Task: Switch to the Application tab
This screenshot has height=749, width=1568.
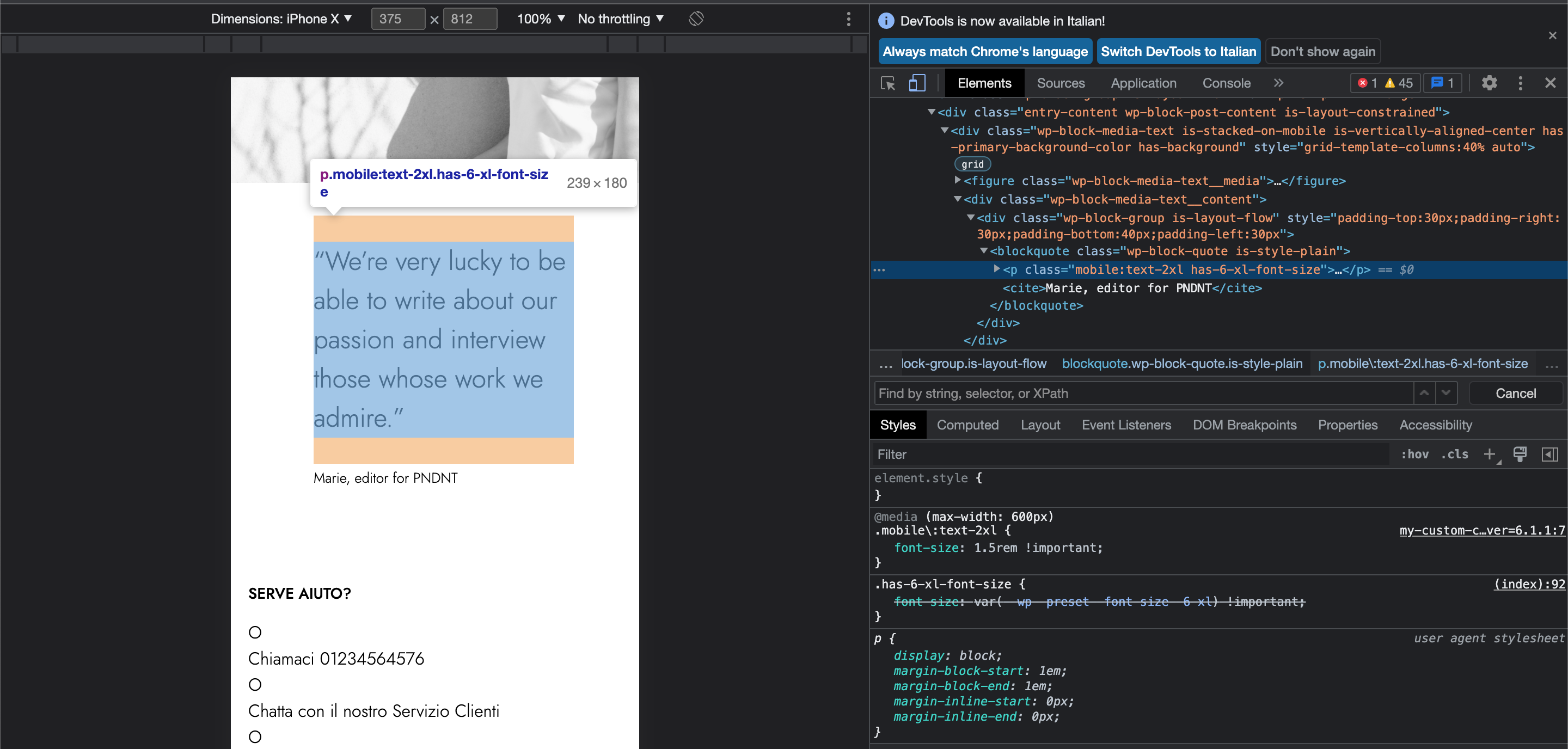Action: point(1143,83)
